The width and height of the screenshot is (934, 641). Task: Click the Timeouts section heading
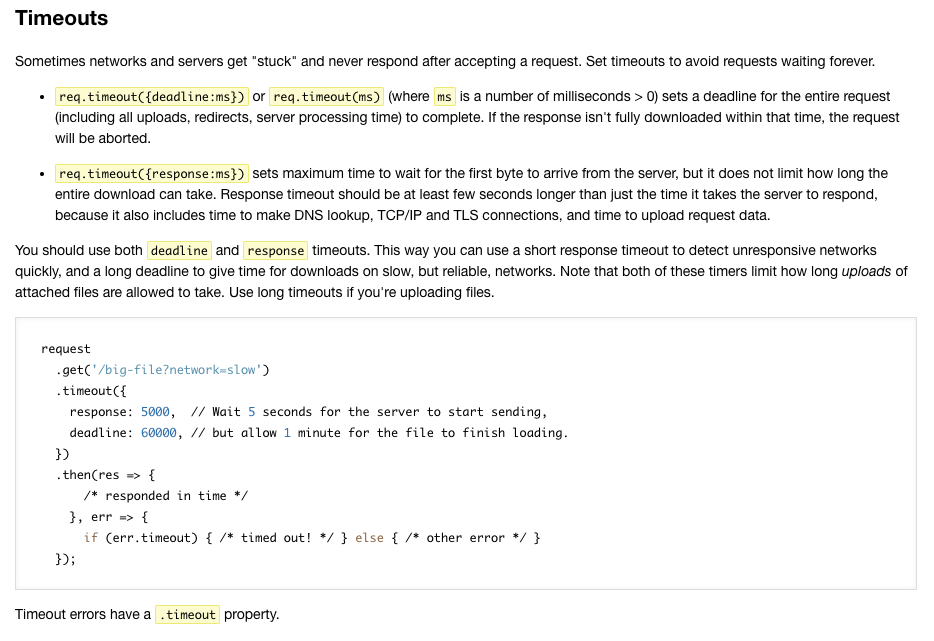[62, 18]
